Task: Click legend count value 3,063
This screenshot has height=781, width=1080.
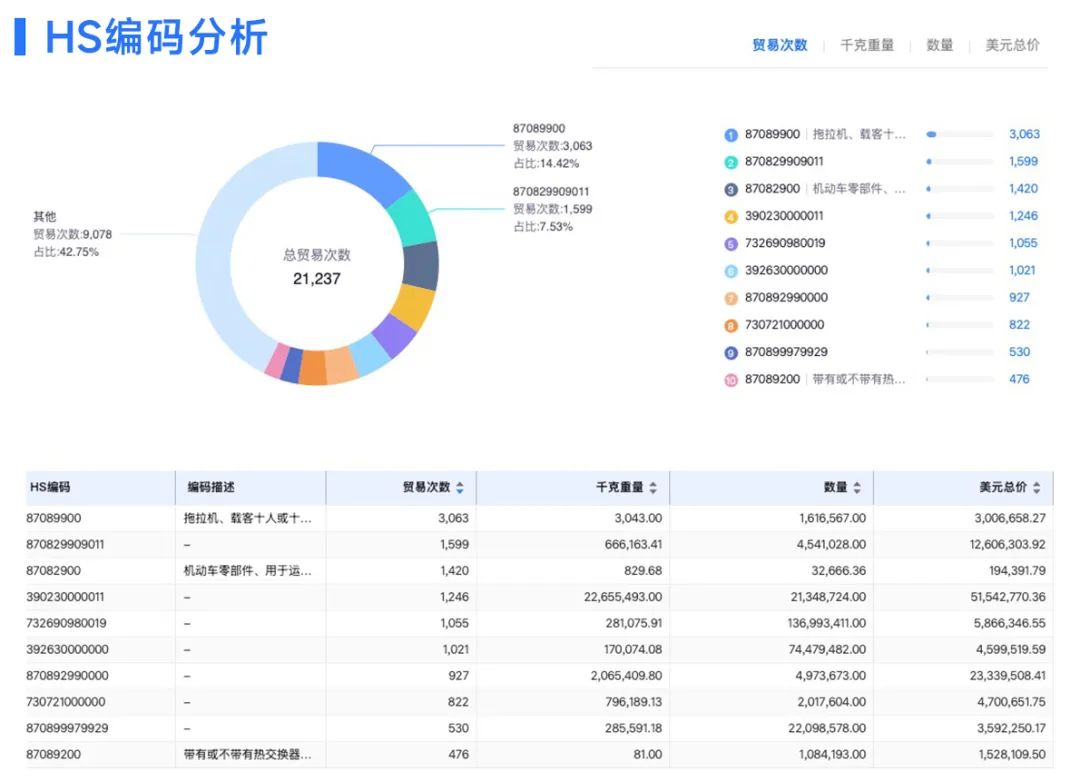Action: [x=1024, y=134]
